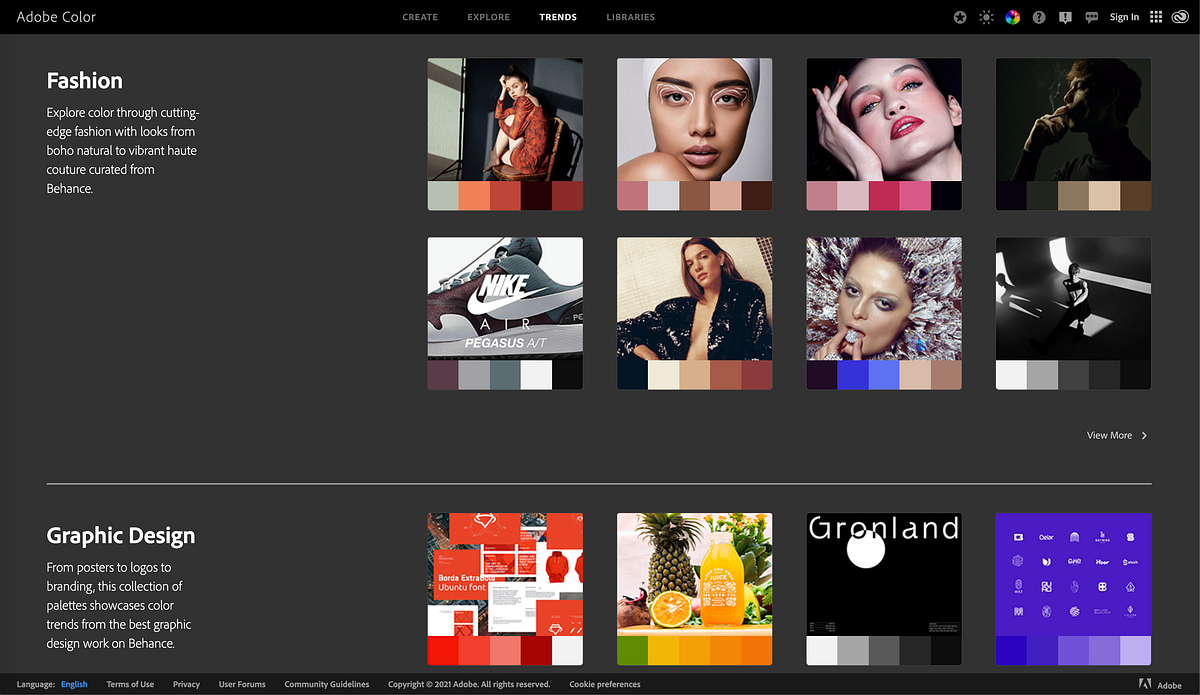The width and height of the screenshot is (1200, 695).
Task: Change the language from English
Action: coord(74,684)
